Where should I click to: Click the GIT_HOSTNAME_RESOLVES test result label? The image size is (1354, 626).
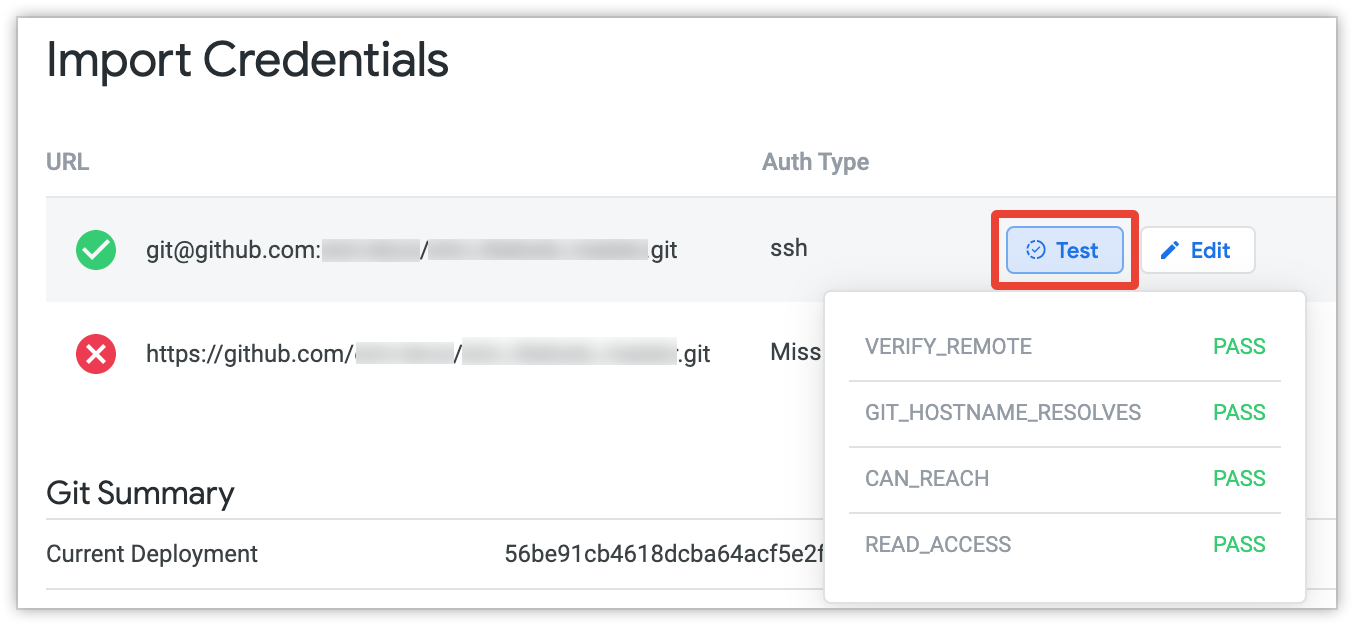pyautogui.click(x=1003, y=413)
